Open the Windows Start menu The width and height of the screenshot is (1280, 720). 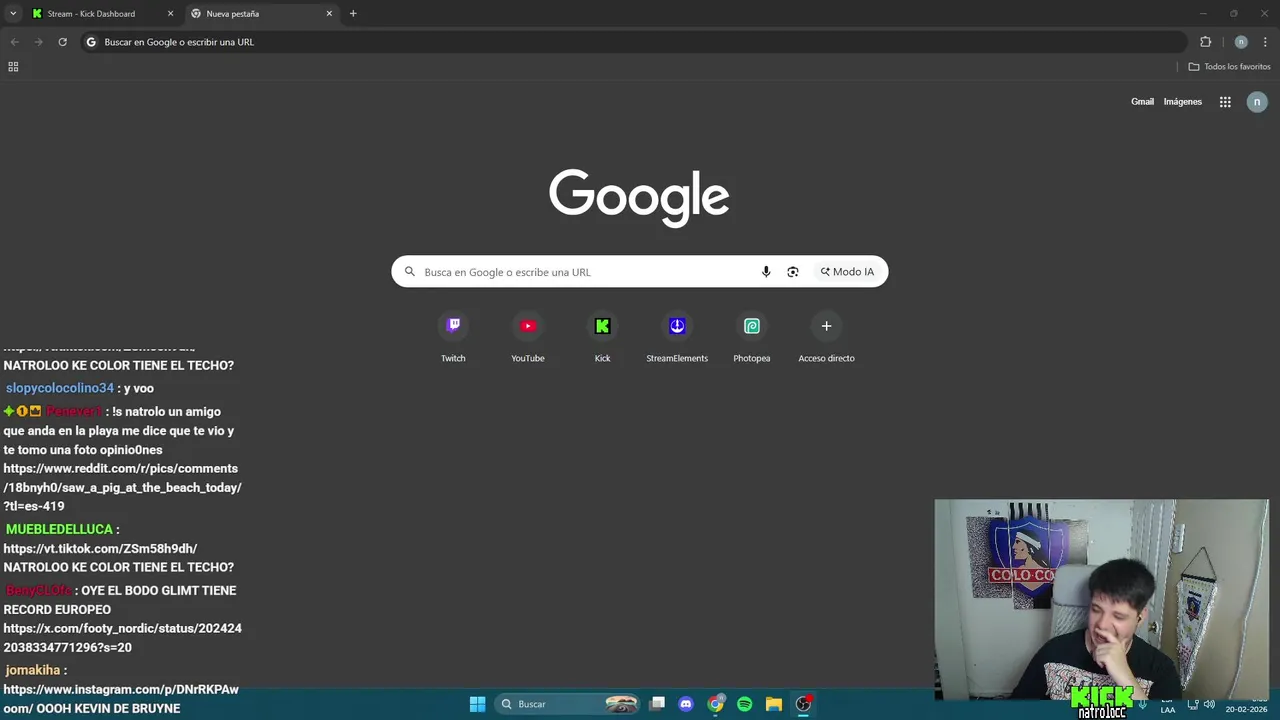477,704
